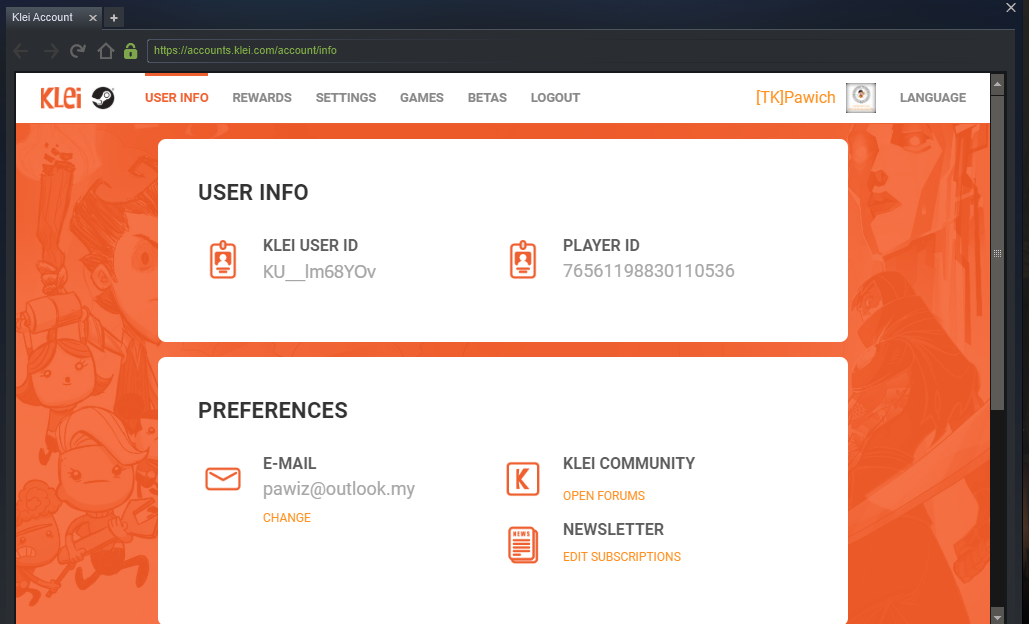Click the newsletter newspaper icon
The width and height of the screenshot is (1029, 624).
(x=523, y=545)
